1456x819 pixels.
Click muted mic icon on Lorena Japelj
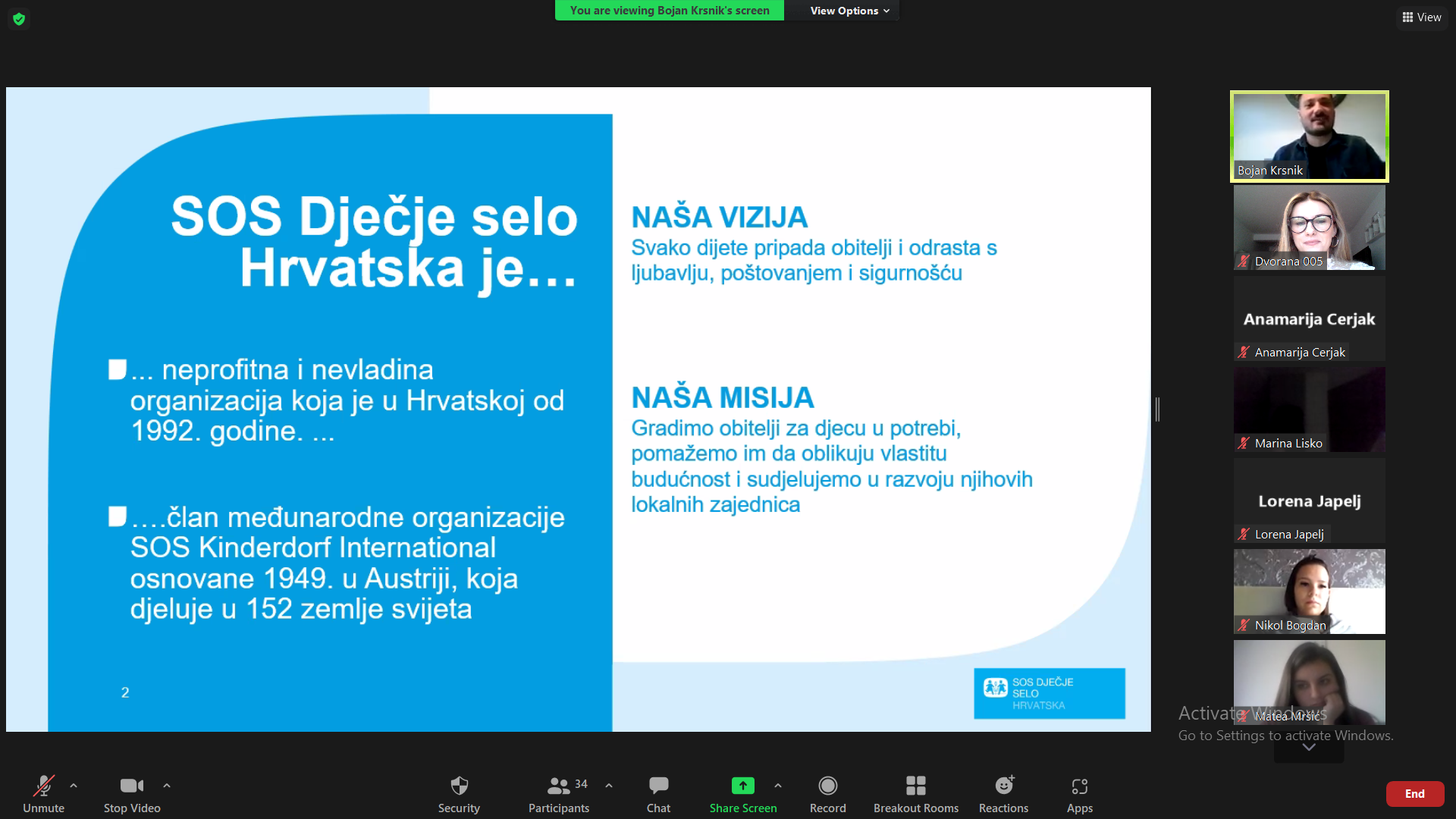1244,535
